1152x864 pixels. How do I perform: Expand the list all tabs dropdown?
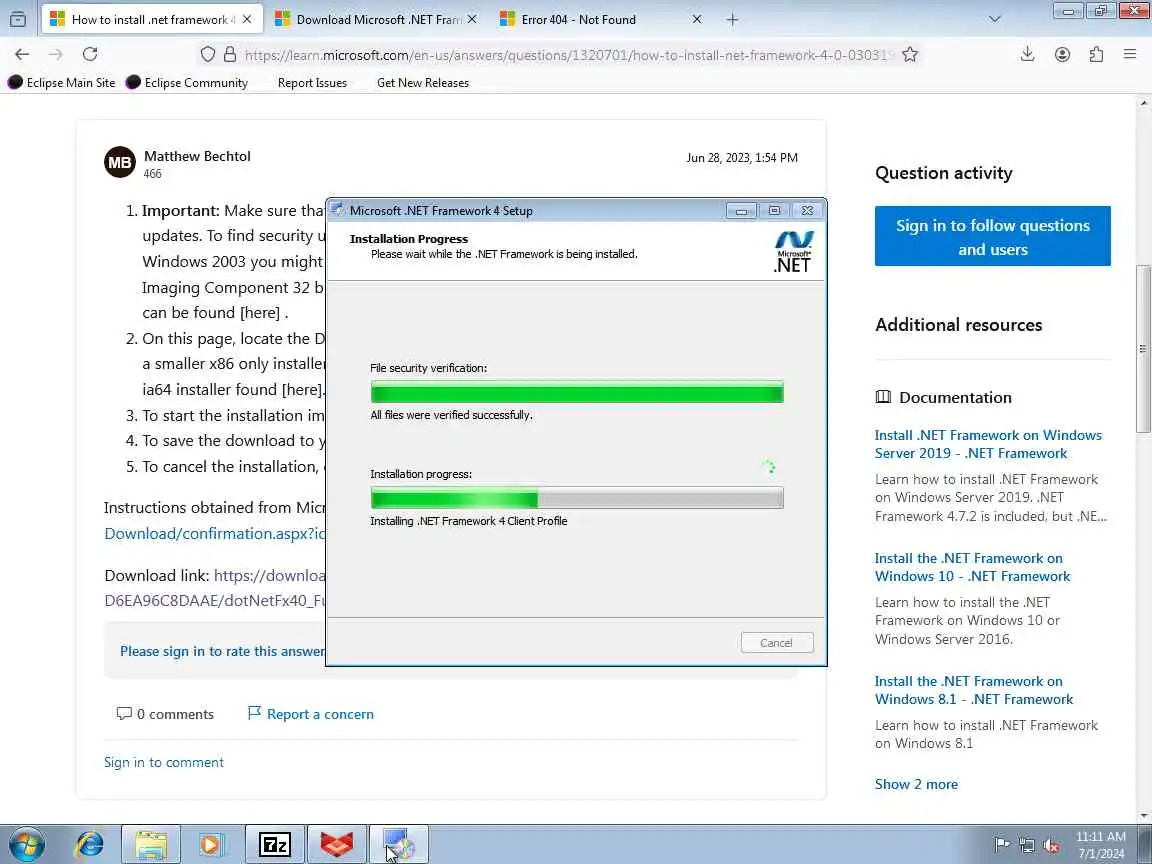click(x=995, y=19)
